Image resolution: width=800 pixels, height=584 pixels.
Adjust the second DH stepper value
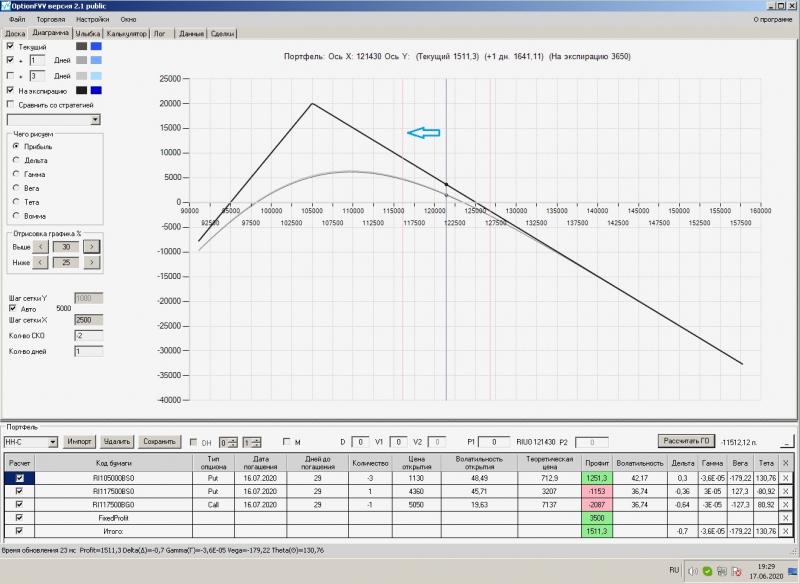(257, 442)
